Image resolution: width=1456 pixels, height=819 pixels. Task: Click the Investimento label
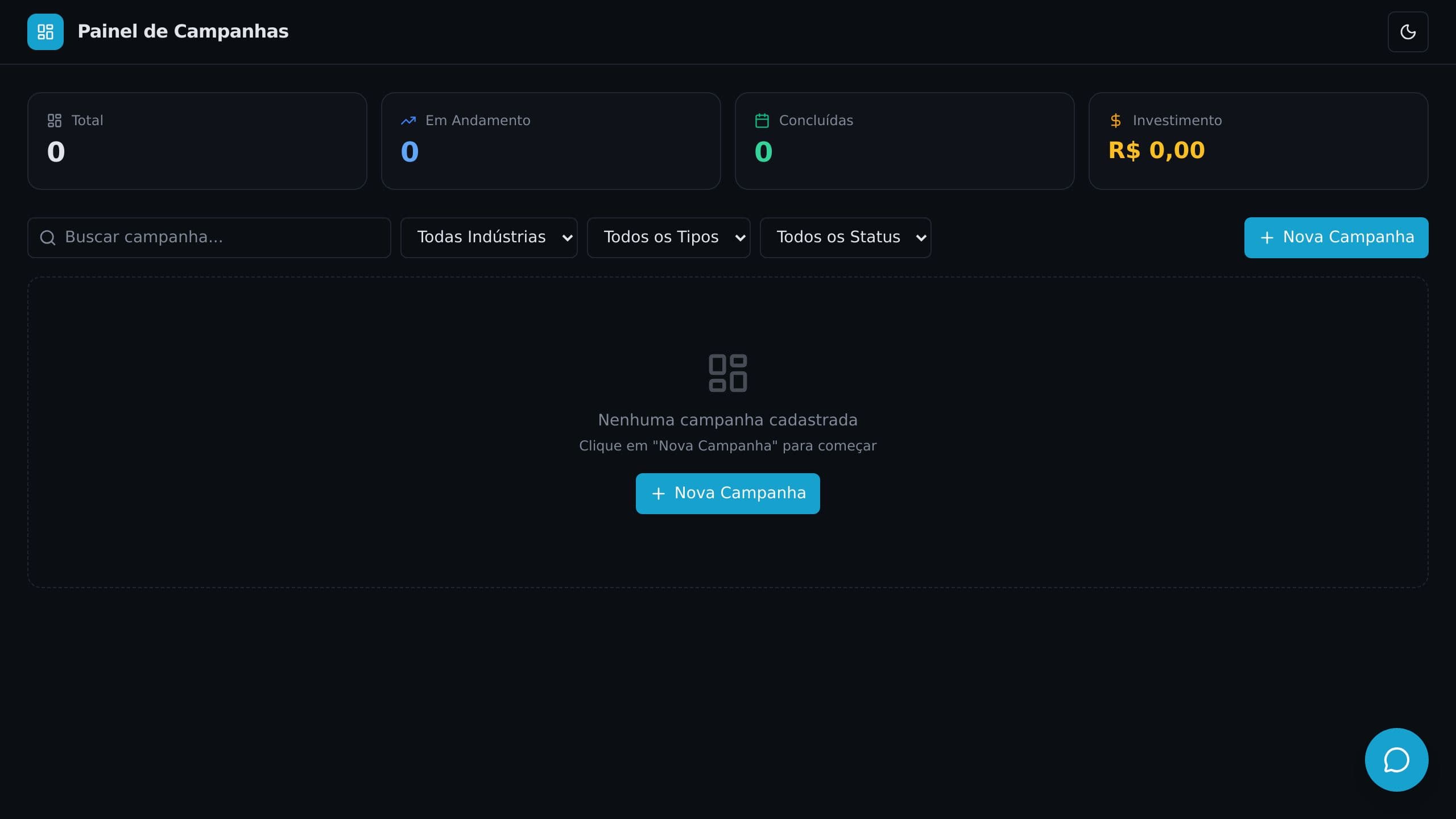click(1177, 121)
